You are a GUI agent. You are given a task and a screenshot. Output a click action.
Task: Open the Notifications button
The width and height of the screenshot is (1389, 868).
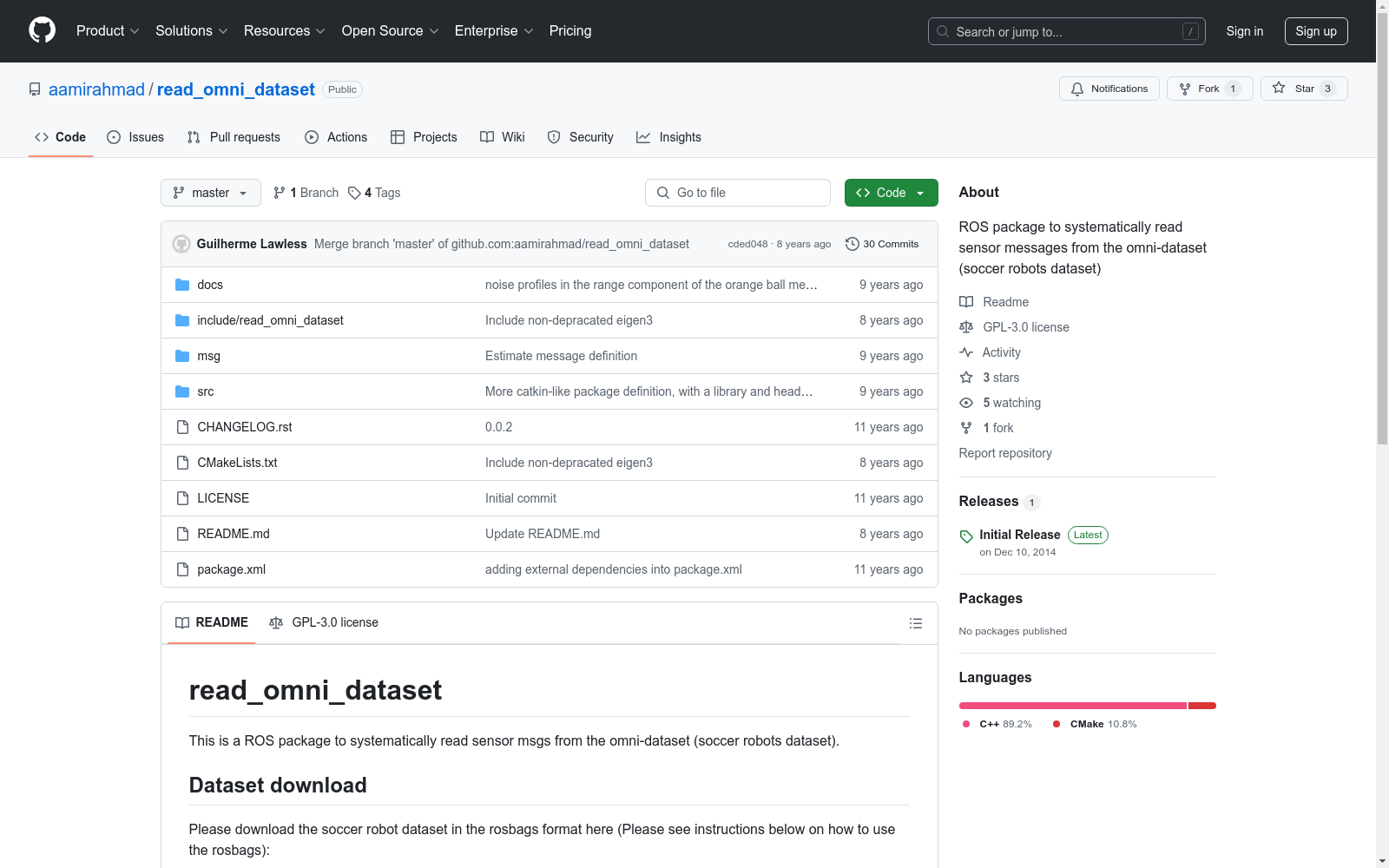click(1109, 89)
